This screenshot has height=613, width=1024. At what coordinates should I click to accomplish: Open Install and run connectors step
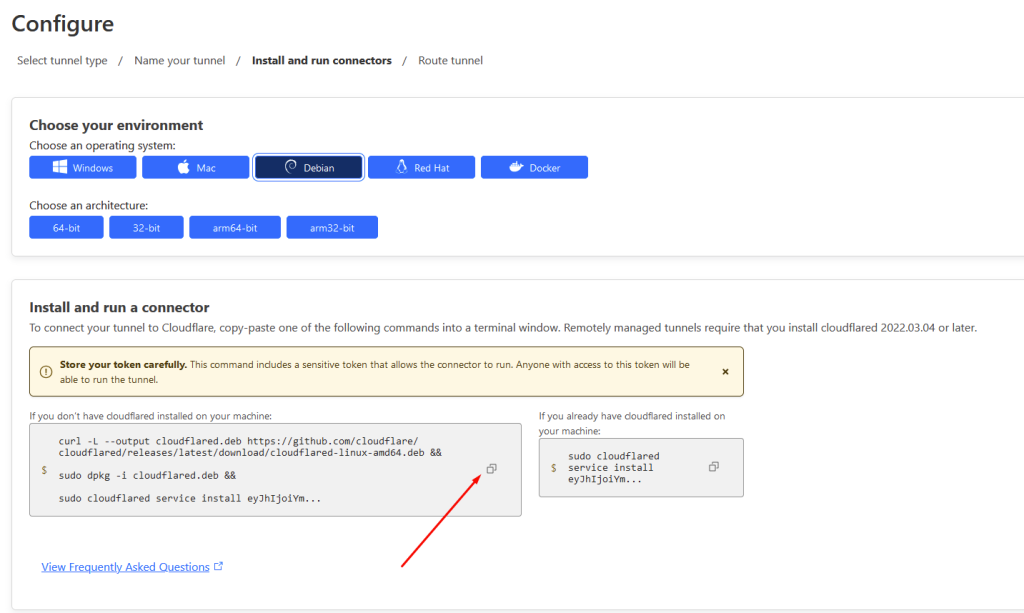coord(322,60)
